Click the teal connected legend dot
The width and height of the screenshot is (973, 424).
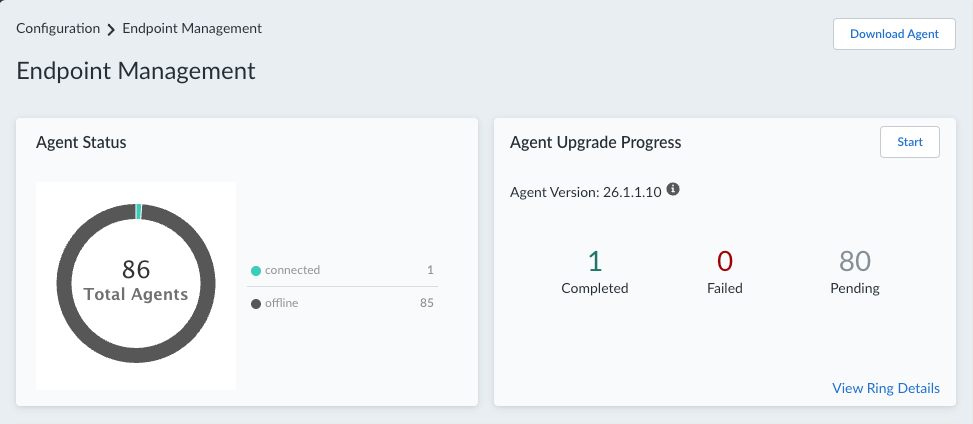coord(256,271)
